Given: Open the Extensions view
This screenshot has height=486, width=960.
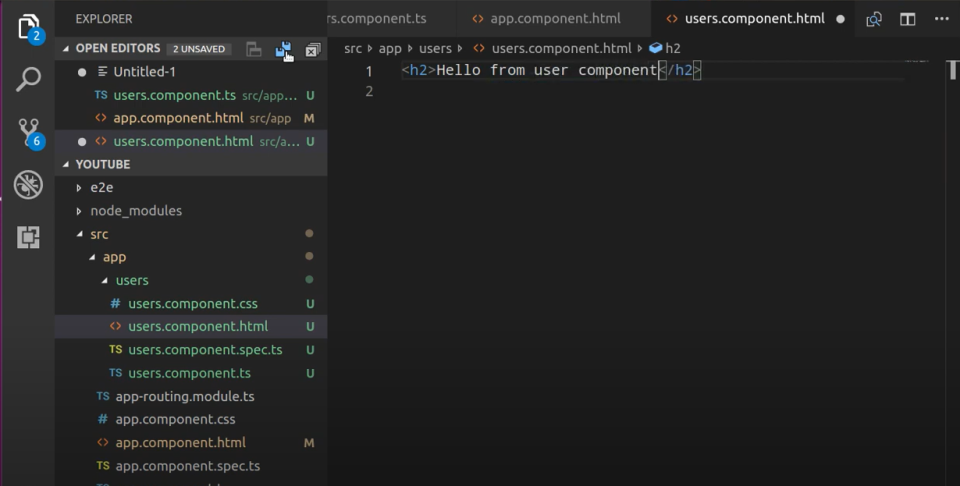Looking at the screenshot, I should tap(28, 237).
